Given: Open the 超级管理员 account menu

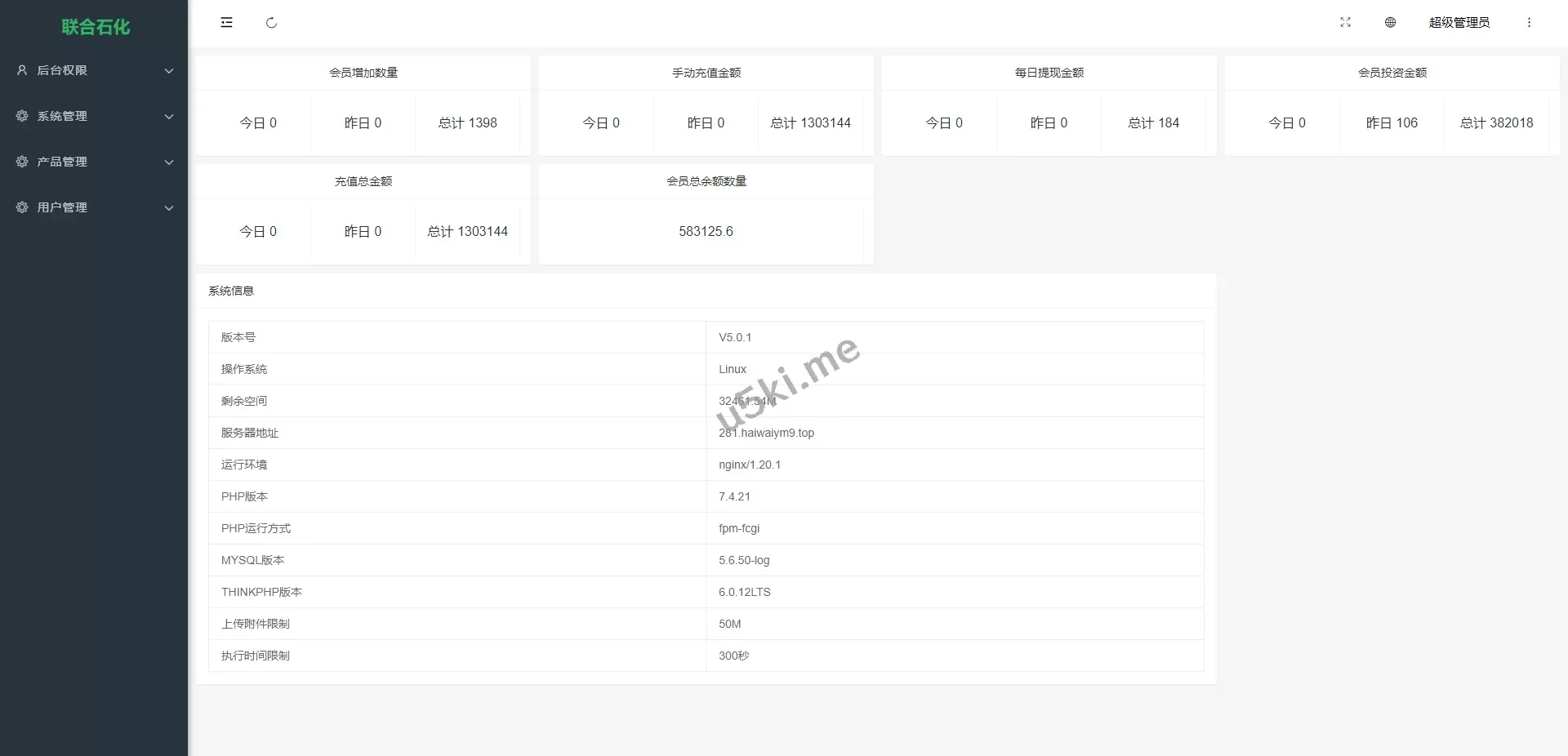Looking at the screenshot, I should 1459,23.
